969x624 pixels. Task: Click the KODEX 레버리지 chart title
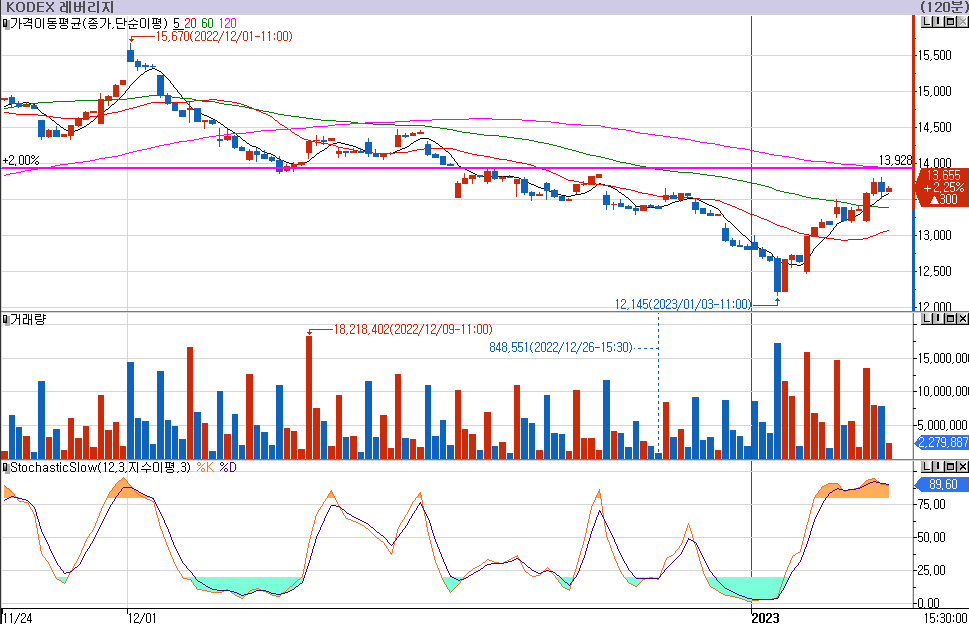59,7
